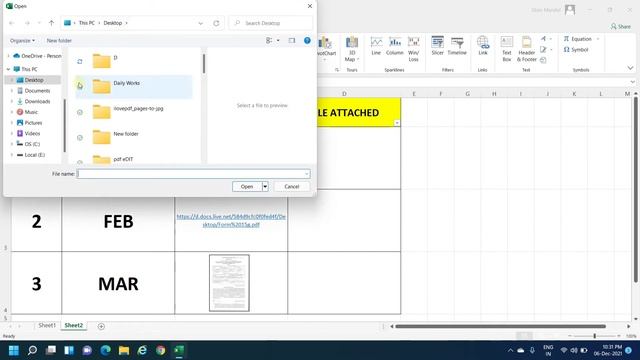Insert a Line sparkline
Screen dimensions: 640x360
[376, 46]
